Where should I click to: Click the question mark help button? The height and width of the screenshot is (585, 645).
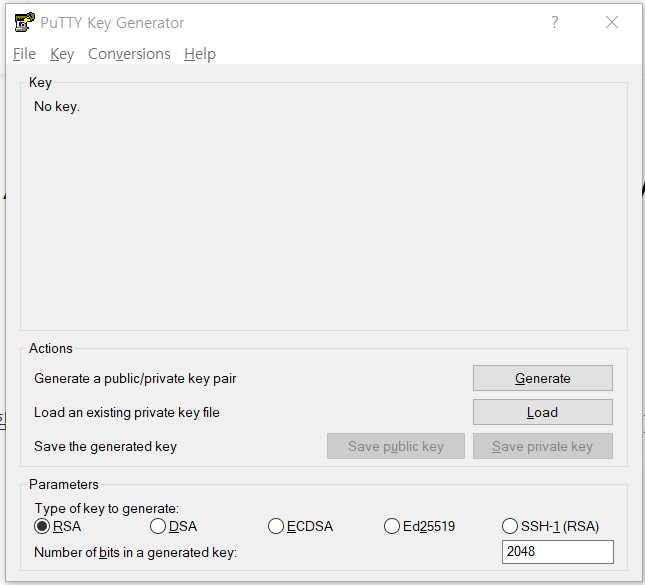pos(555,22)
